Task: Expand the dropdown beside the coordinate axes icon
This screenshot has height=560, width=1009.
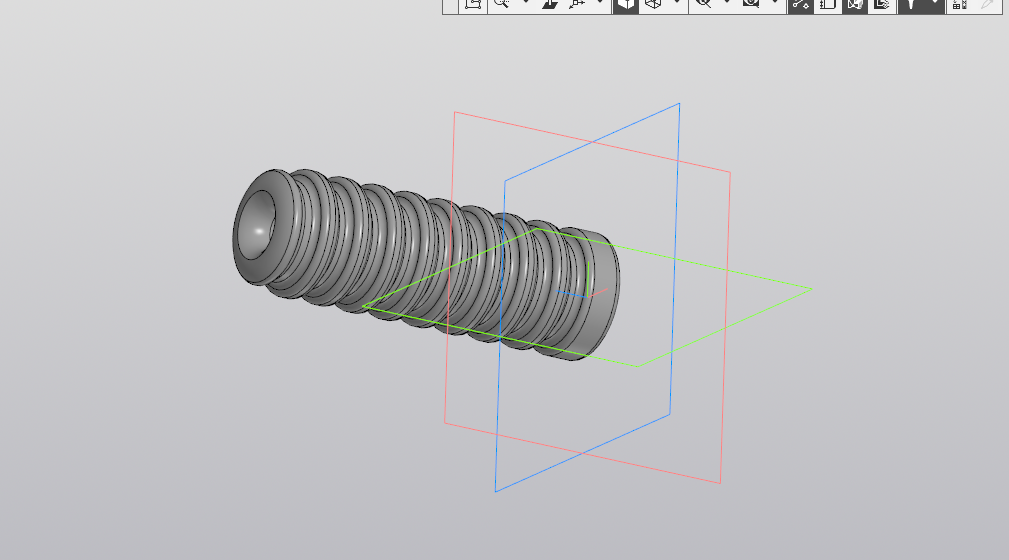Action: [600, 3]
